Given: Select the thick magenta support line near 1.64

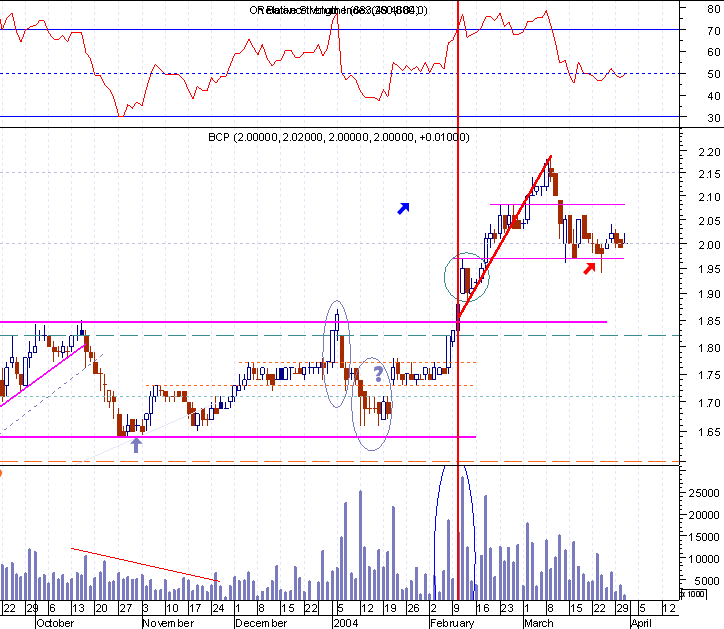Looking at the screenshot, I should (x=238, y=437).
